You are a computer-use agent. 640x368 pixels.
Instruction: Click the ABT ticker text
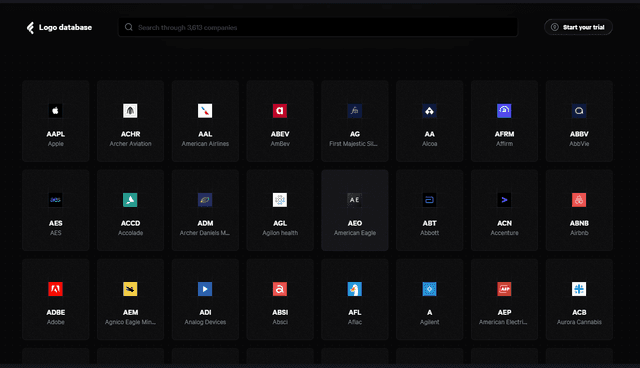click(429, 223)
